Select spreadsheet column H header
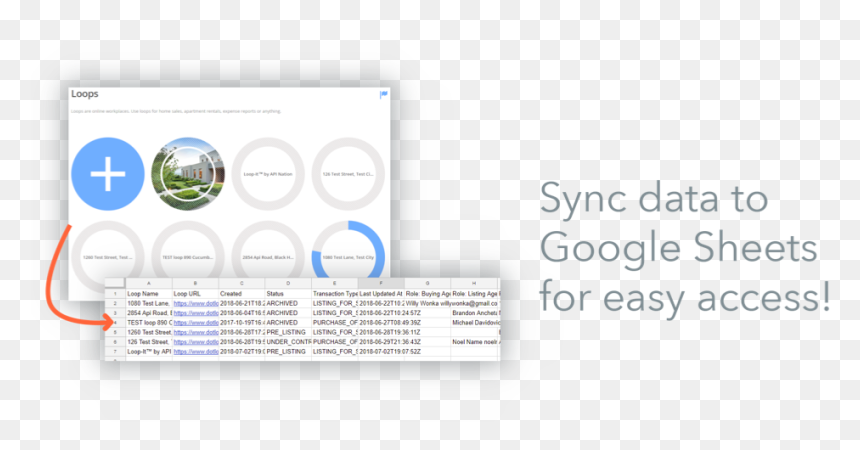Viewport: 860px width, 450px height. (x=474, y=283)
